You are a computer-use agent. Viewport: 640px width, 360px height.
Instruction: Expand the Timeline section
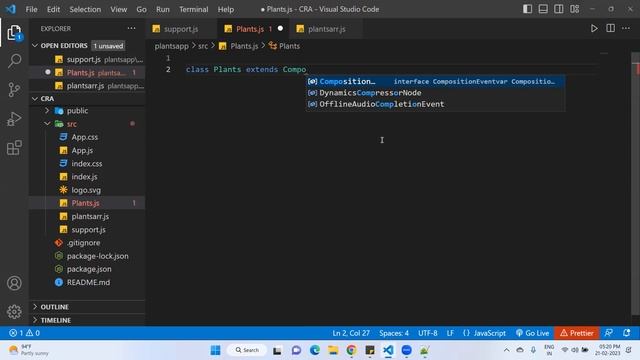point(87,320)
